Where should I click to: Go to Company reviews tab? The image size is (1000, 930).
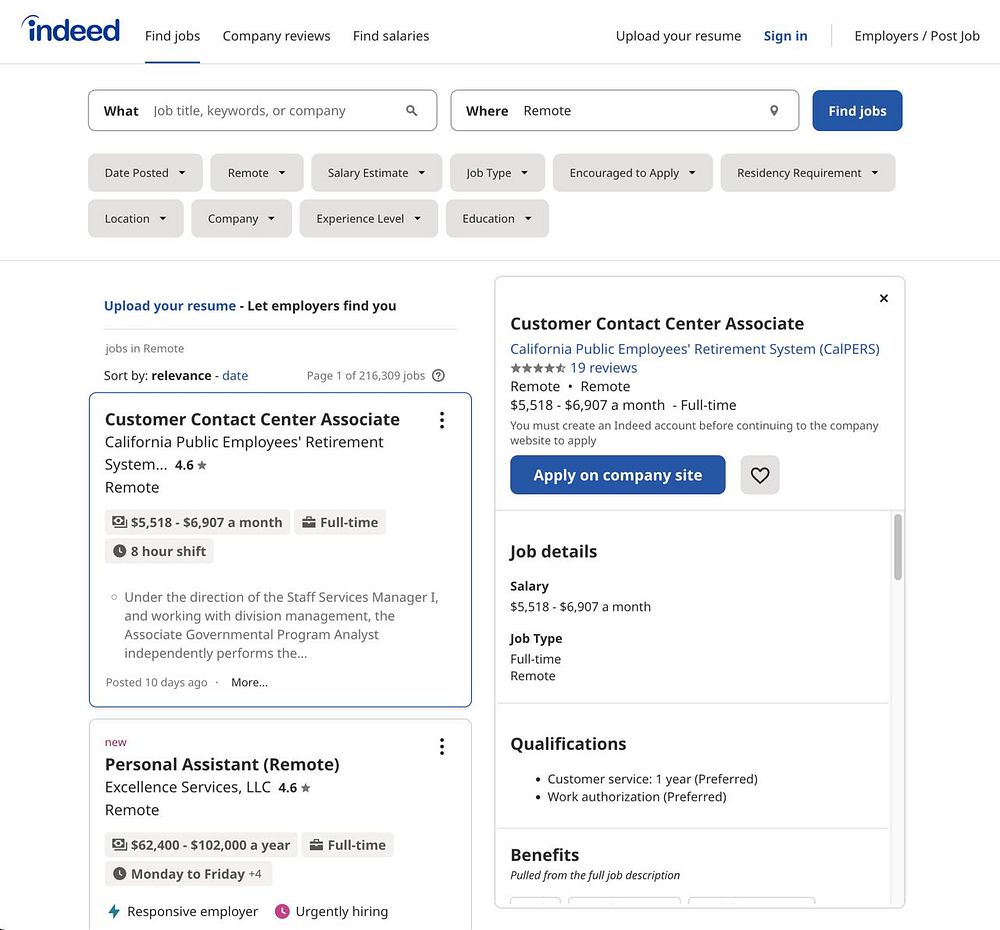[276, 36]
